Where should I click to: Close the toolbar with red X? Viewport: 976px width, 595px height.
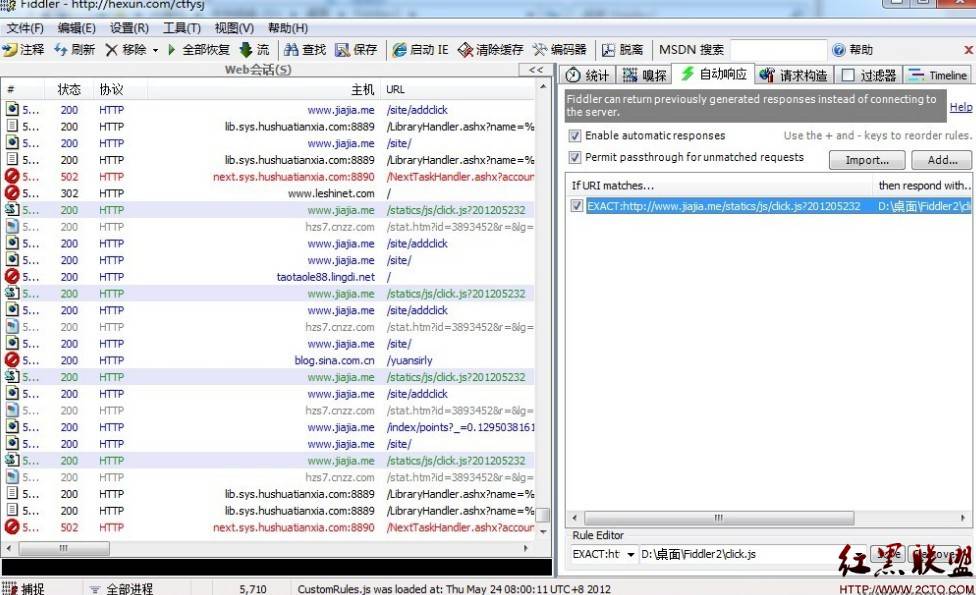[x=969, y=50]
